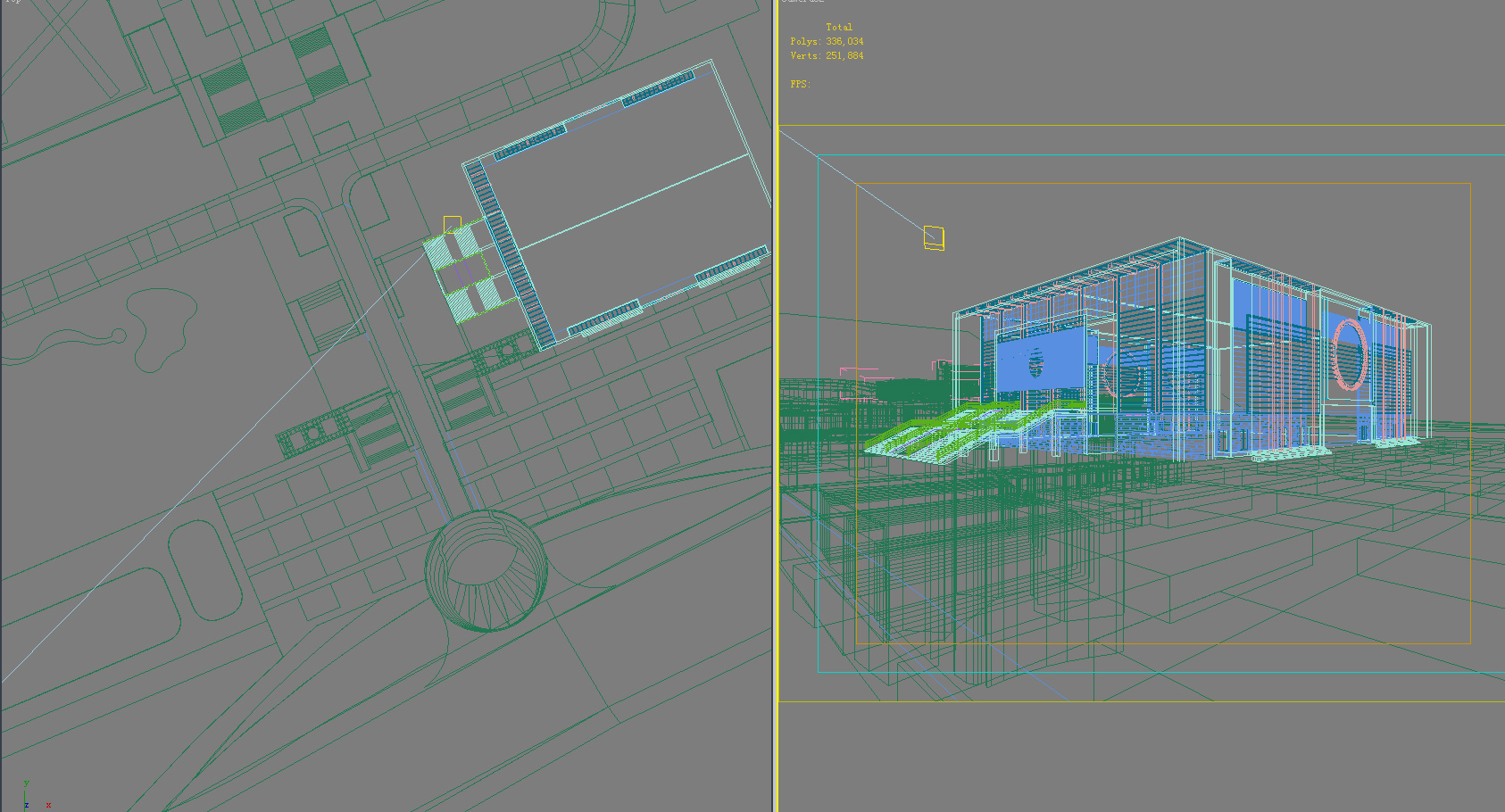Select the large red ring on building's right facade
This screenshot has height=812, width=1505.
pos(1350,355)
